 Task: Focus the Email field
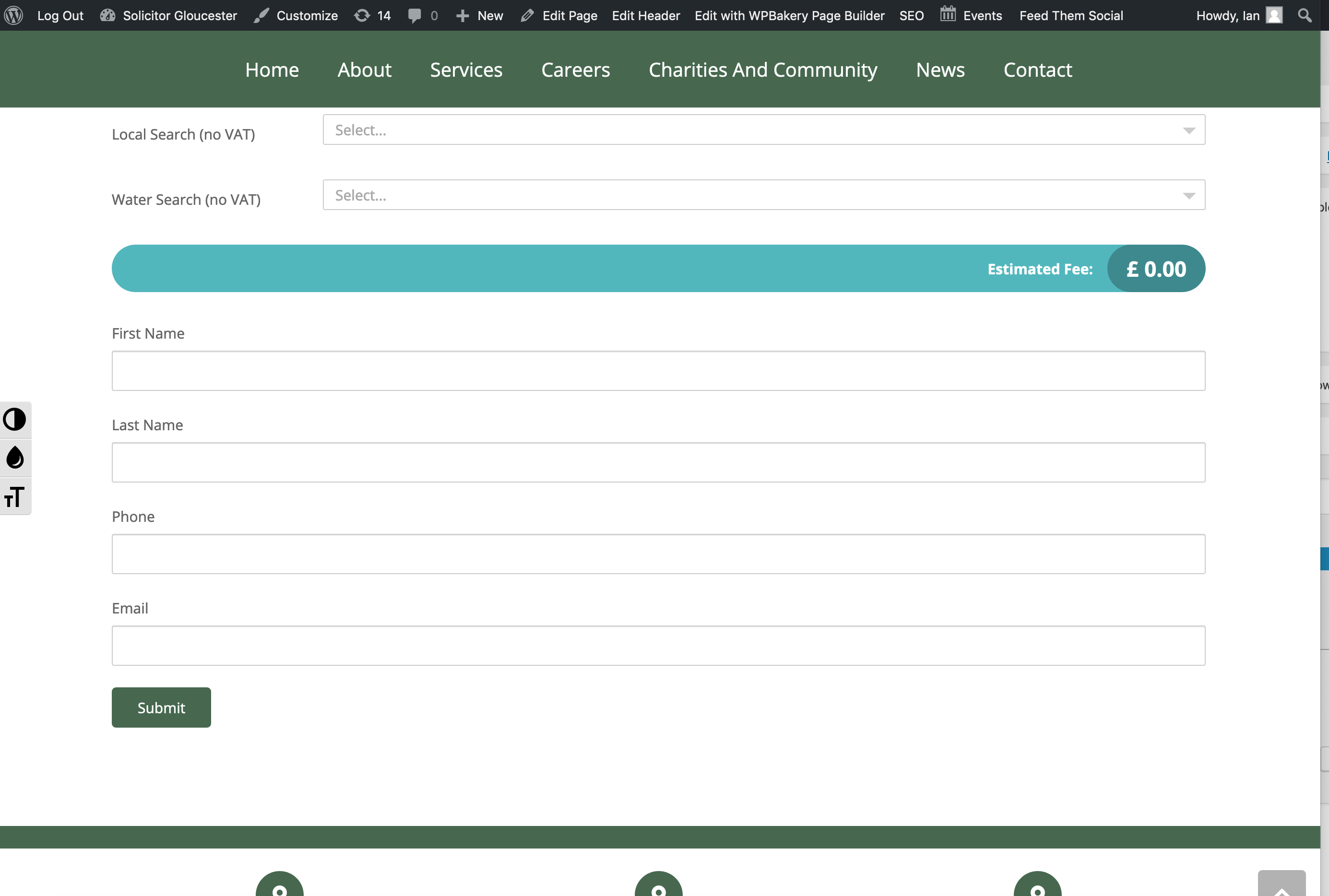(658, 646)
